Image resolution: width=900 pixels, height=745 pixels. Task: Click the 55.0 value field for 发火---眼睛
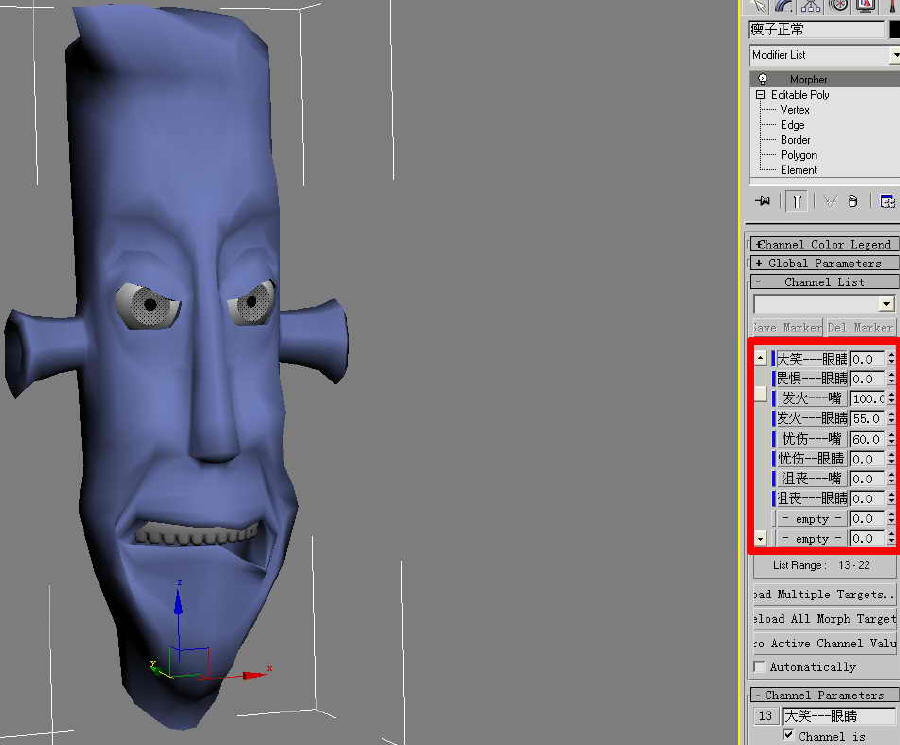867,419
